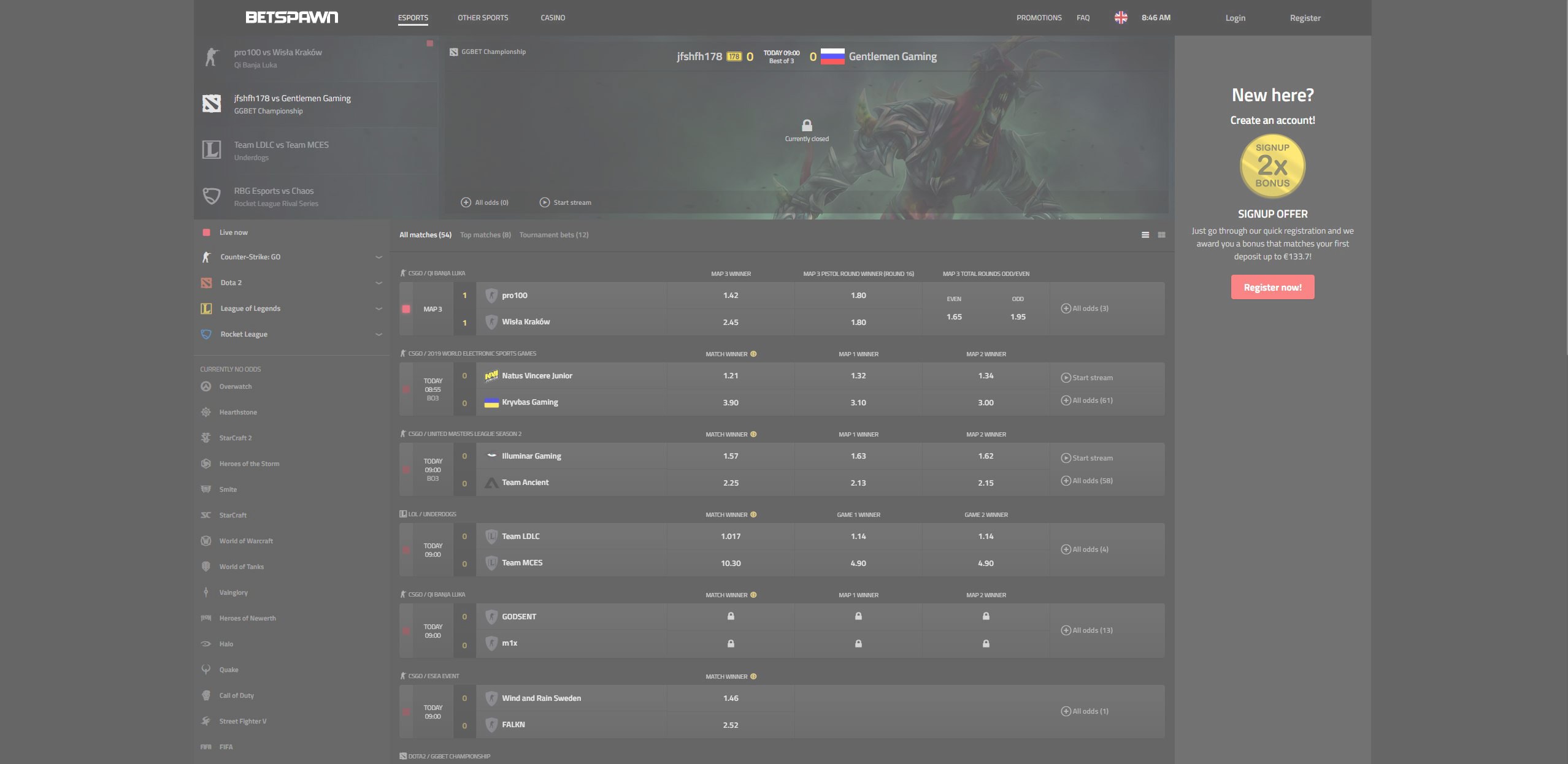
Task: Open the CASINO tab
Action: click(553, 18)
